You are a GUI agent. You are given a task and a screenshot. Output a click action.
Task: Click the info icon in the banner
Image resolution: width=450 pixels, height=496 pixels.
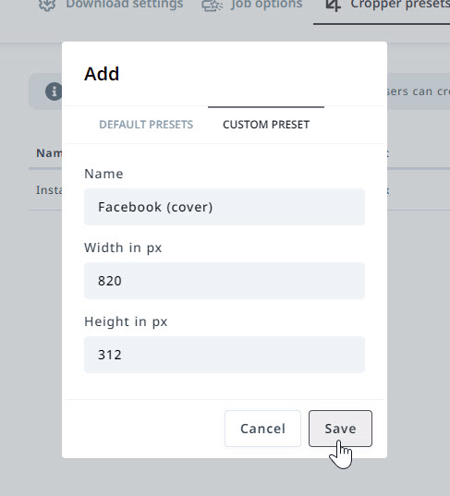(x=54, y=91)
